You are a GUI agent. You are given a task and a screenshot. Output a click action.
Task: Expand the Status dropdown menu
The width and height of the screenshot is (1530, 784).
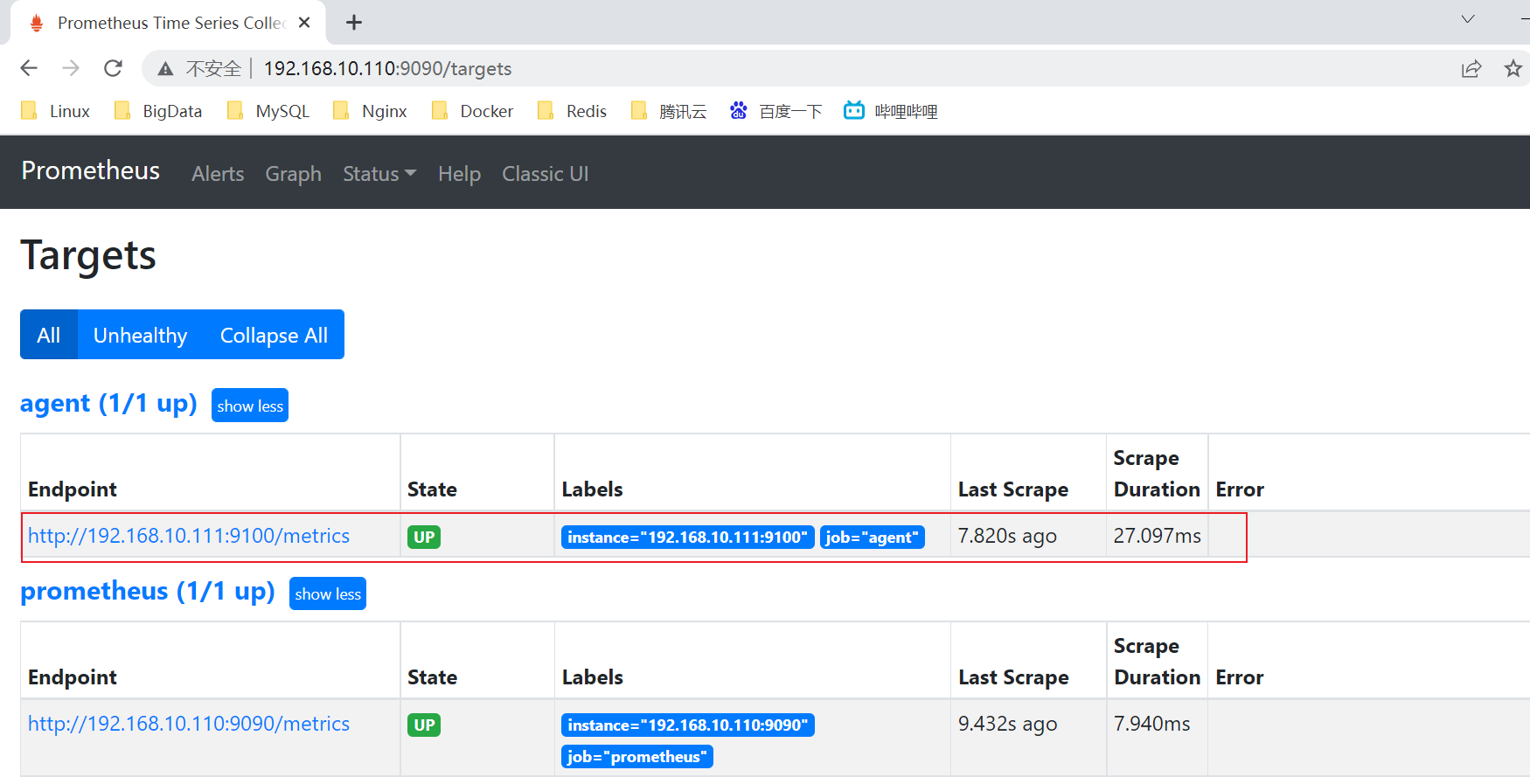[x=379, y=174]
